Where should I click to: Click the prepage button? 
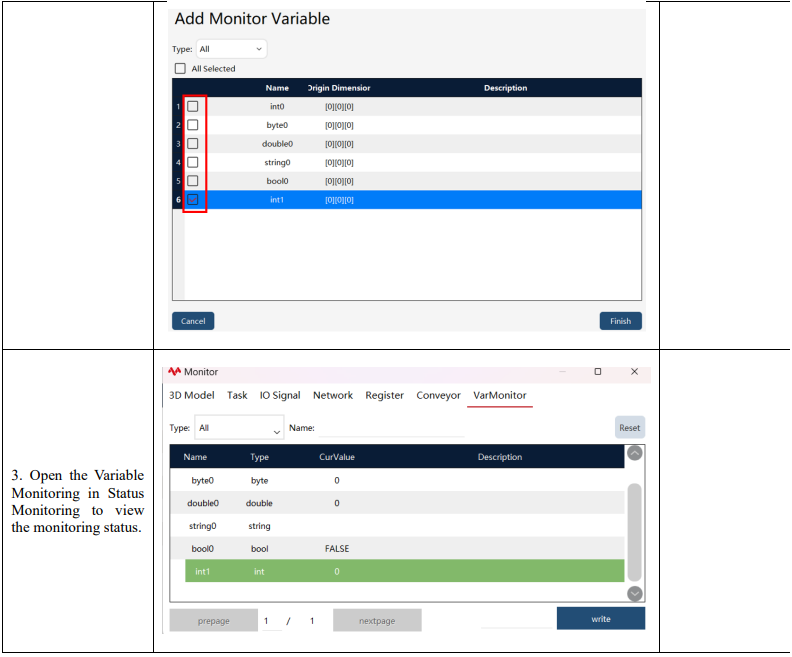point(214,621)
